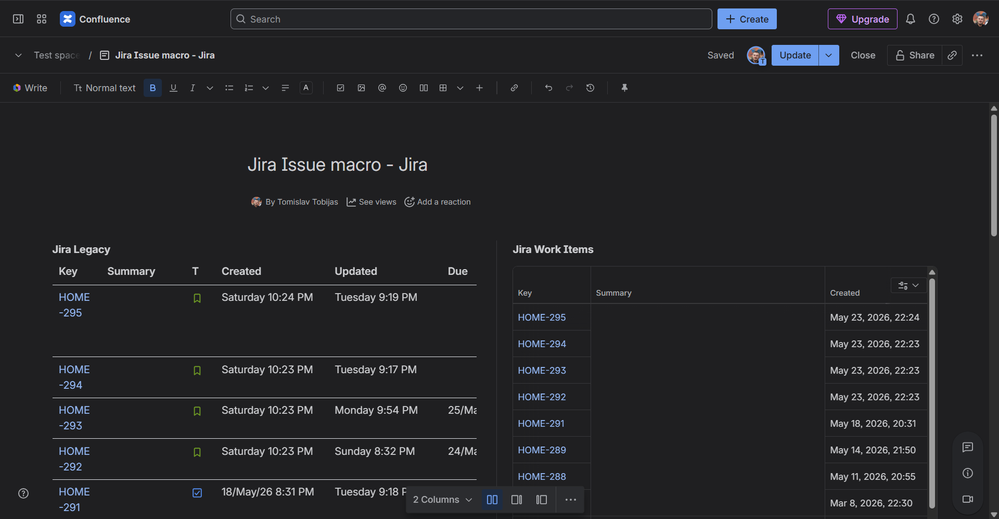This screenshot has height=519, width=999.
Task: Insert an @ mention
Action: tap(382, 88)
